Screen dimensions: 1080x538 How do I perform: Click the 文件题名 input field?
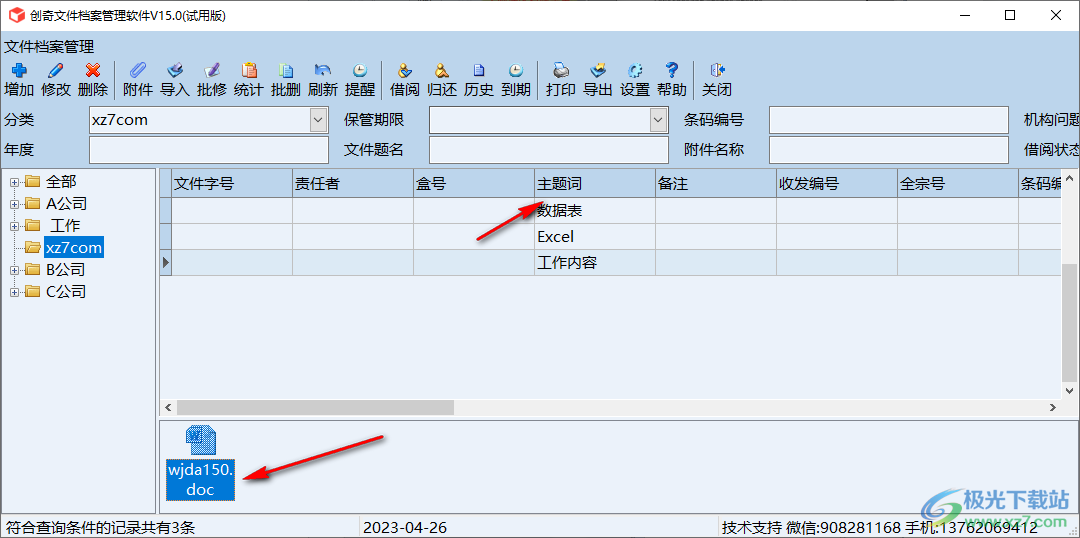[549, 149]
